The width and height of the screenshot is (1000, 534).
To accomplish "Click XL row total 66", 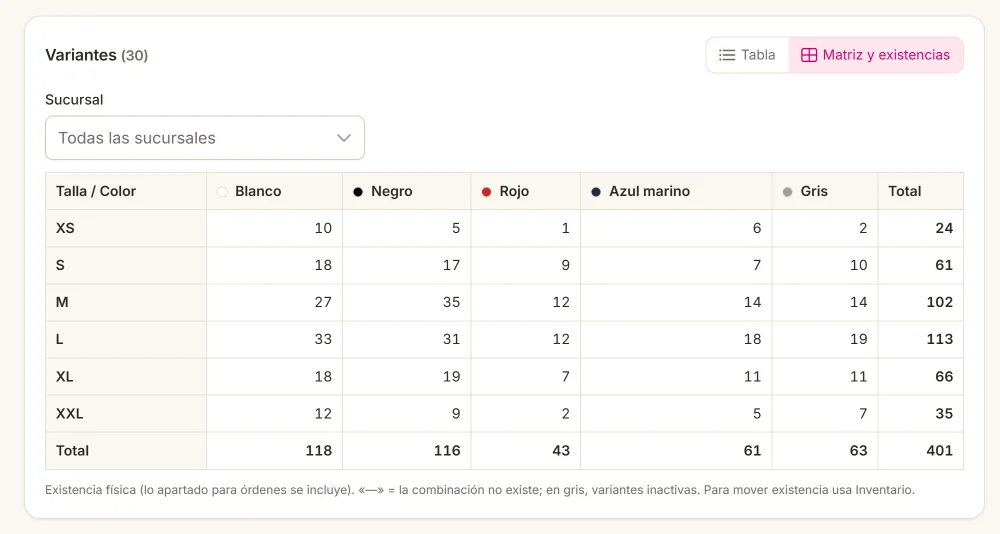I will point(920,376).
